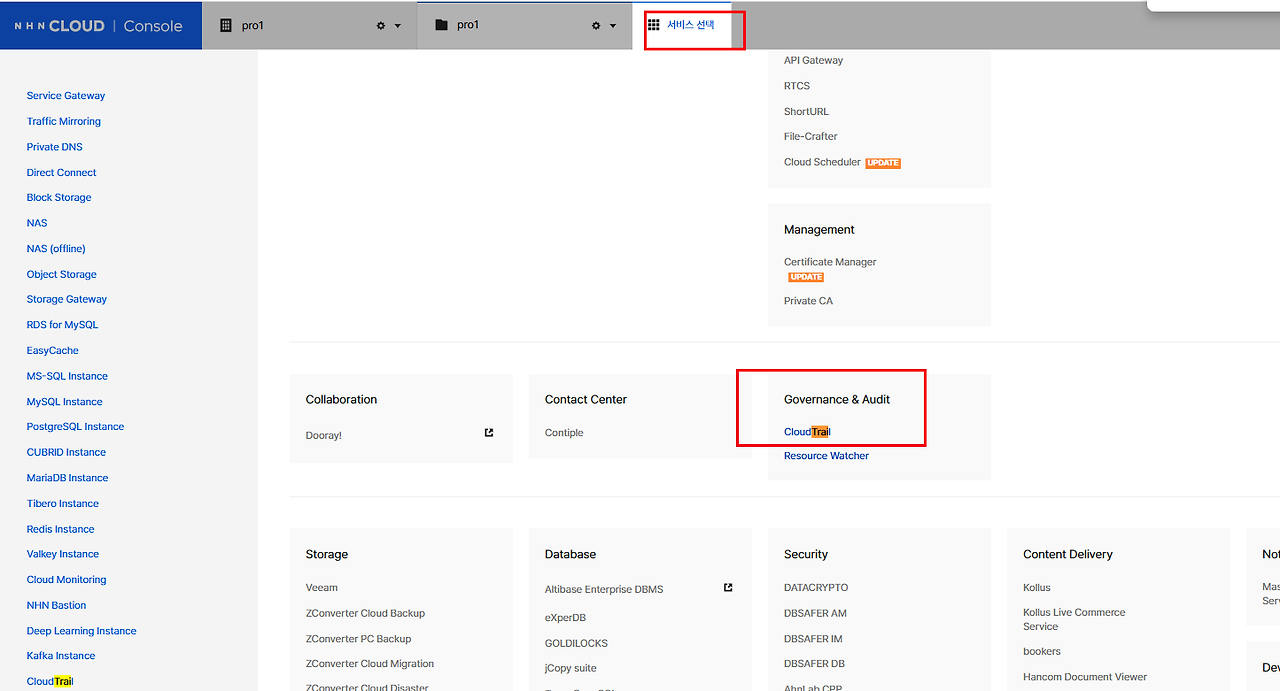Open CloudTrail under Governance & Audit

808,432
